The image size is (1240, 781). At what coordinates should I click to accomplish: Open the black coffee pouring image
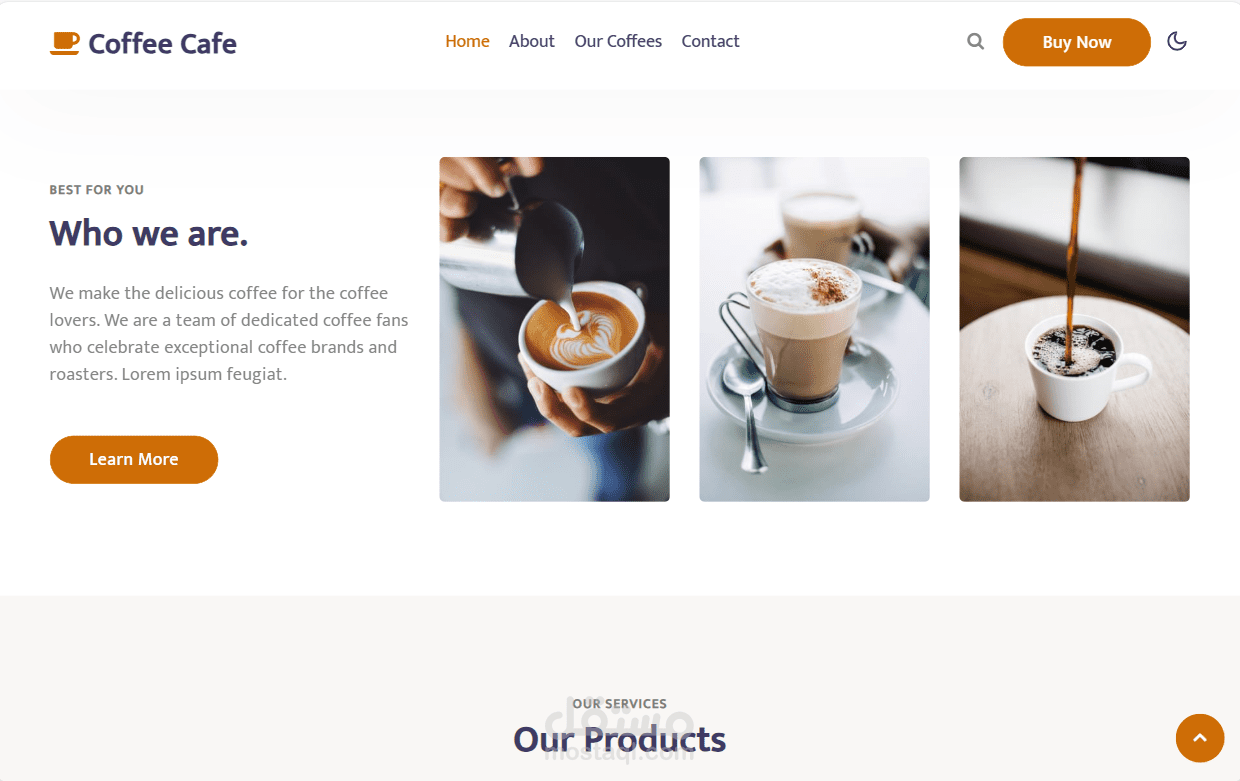pos(1074,329)
